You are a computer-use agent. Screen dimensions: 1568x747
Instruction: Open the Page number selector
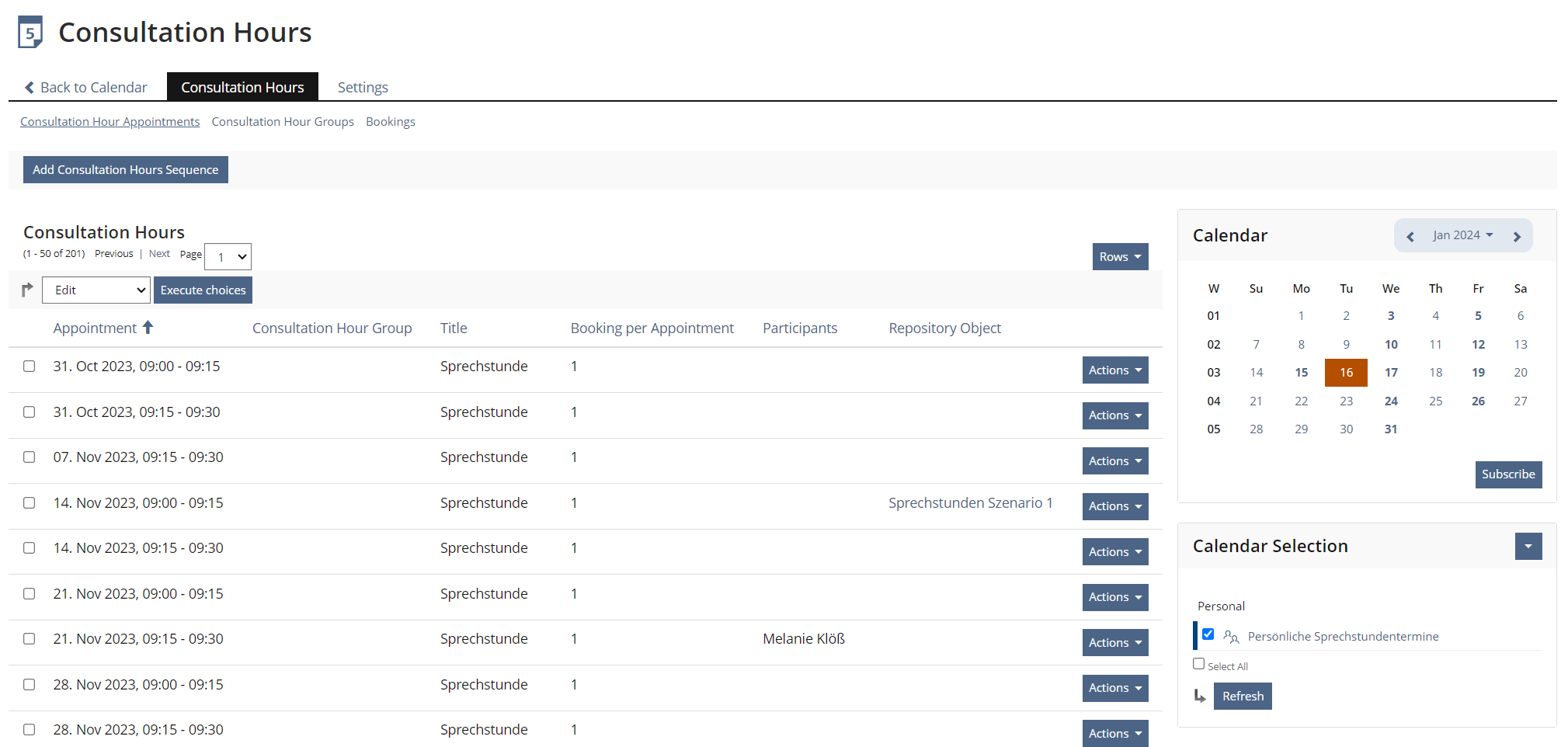point(228,257)
